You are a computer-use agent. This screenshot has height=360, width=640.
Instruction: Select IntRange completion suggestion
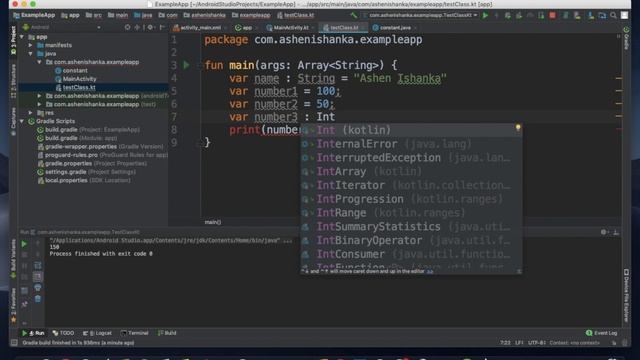[x=411, y=213]
